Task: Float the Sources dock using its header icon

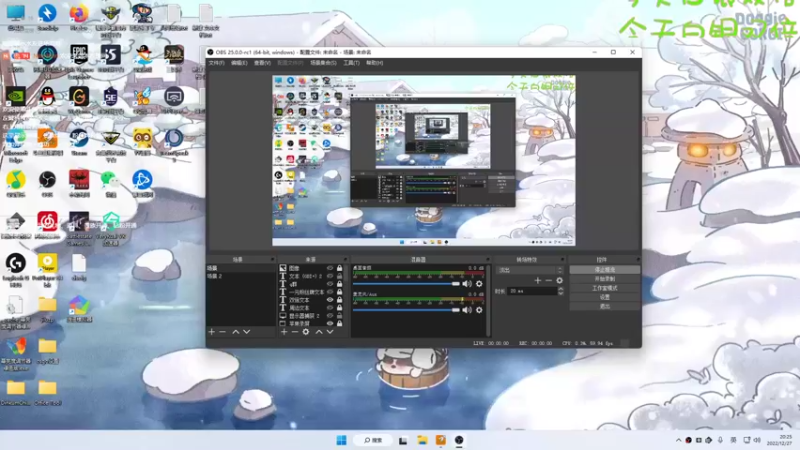Action: (x=345, y=260)
